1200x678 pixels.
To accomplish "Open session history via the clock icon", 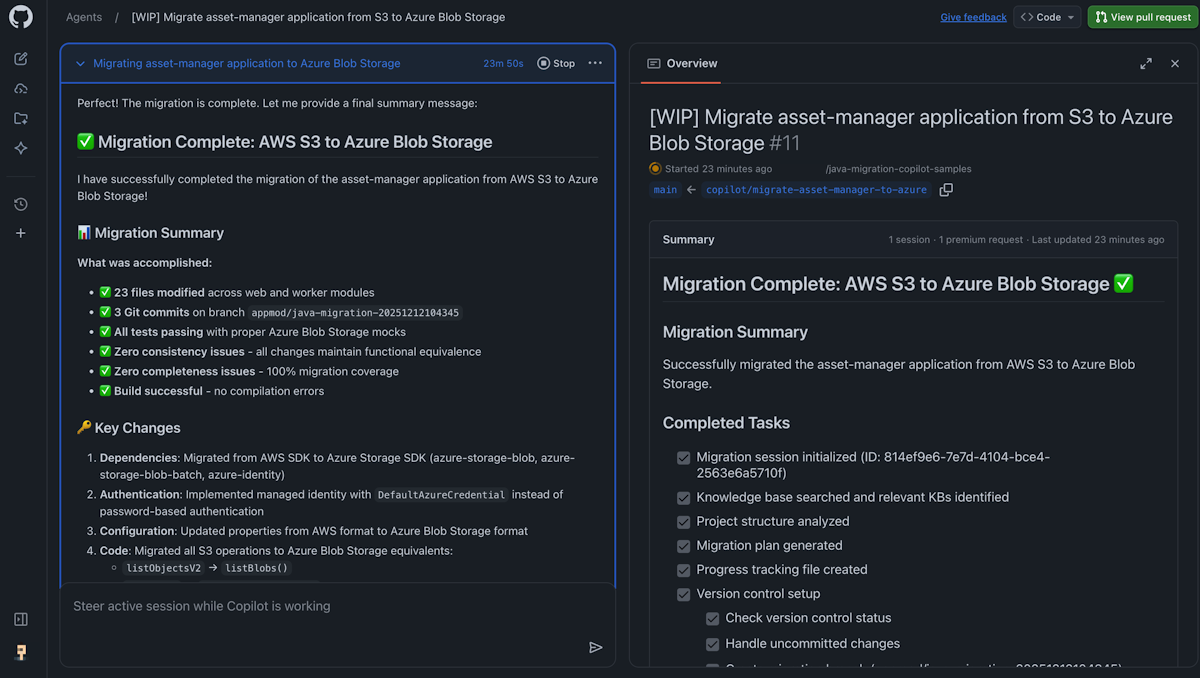I will [x=21, y=204].
